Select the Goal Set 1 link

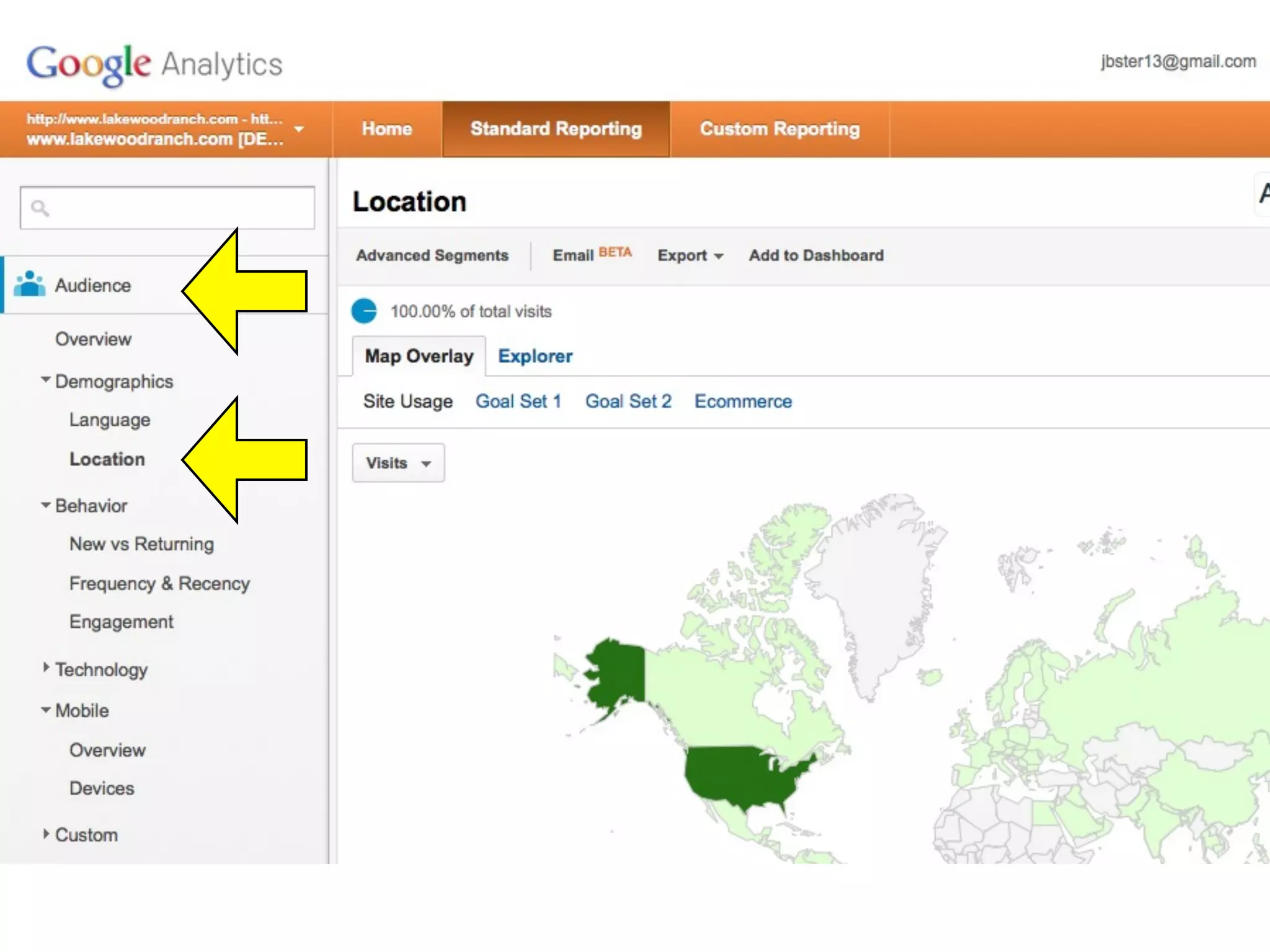point(518,402)
